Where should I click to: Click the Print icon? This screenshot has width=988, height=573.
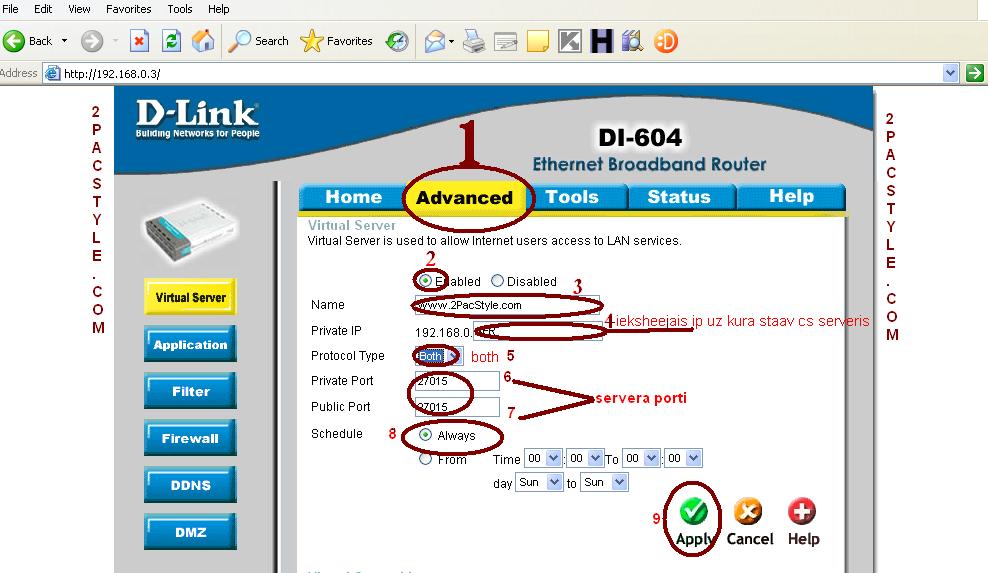(474, 41)
